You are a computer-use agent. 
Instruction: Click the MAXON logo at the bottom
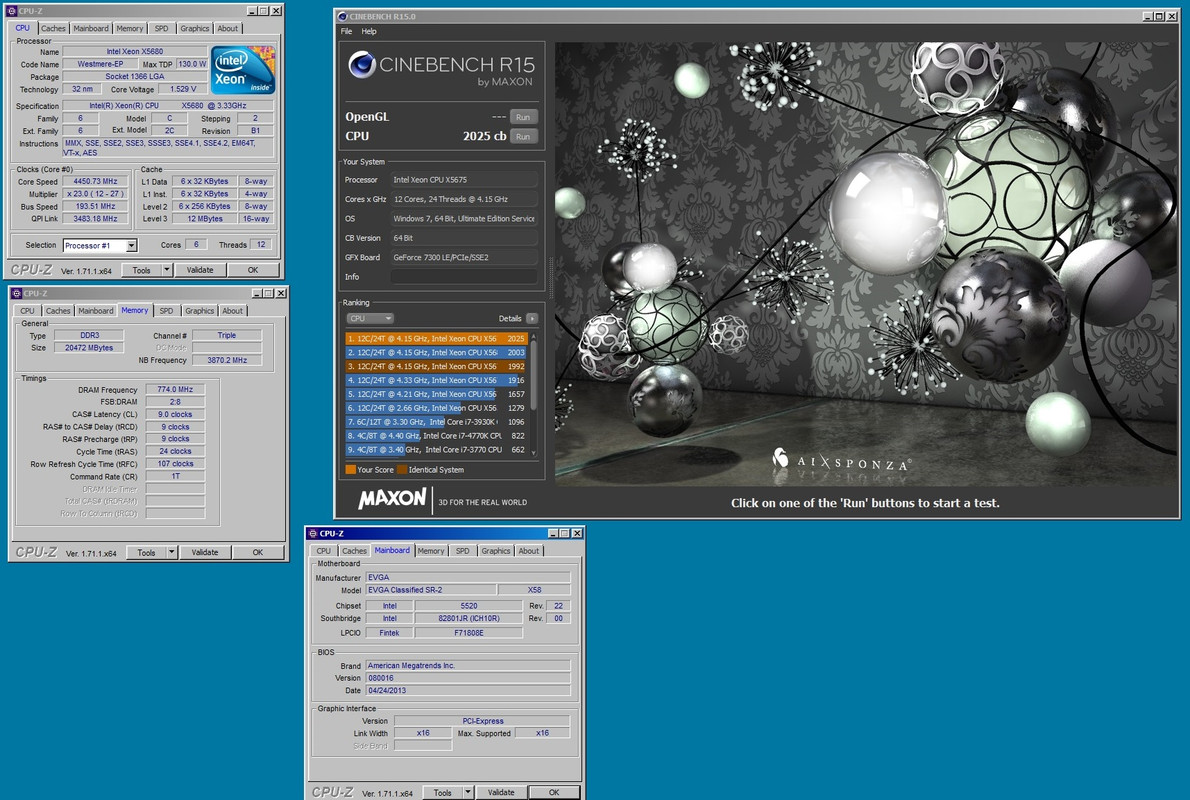(392, 499)
